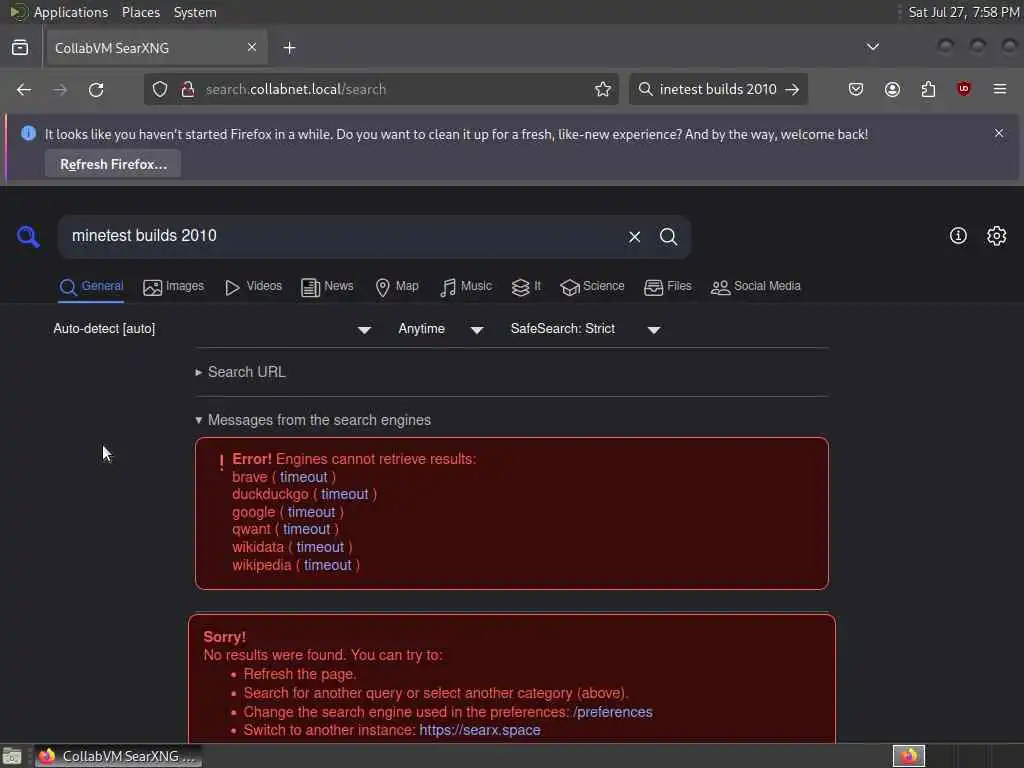This screenshot has width=1024, height=768.
Task: Reload the page with the refresh icon
Action: [96, 89]
